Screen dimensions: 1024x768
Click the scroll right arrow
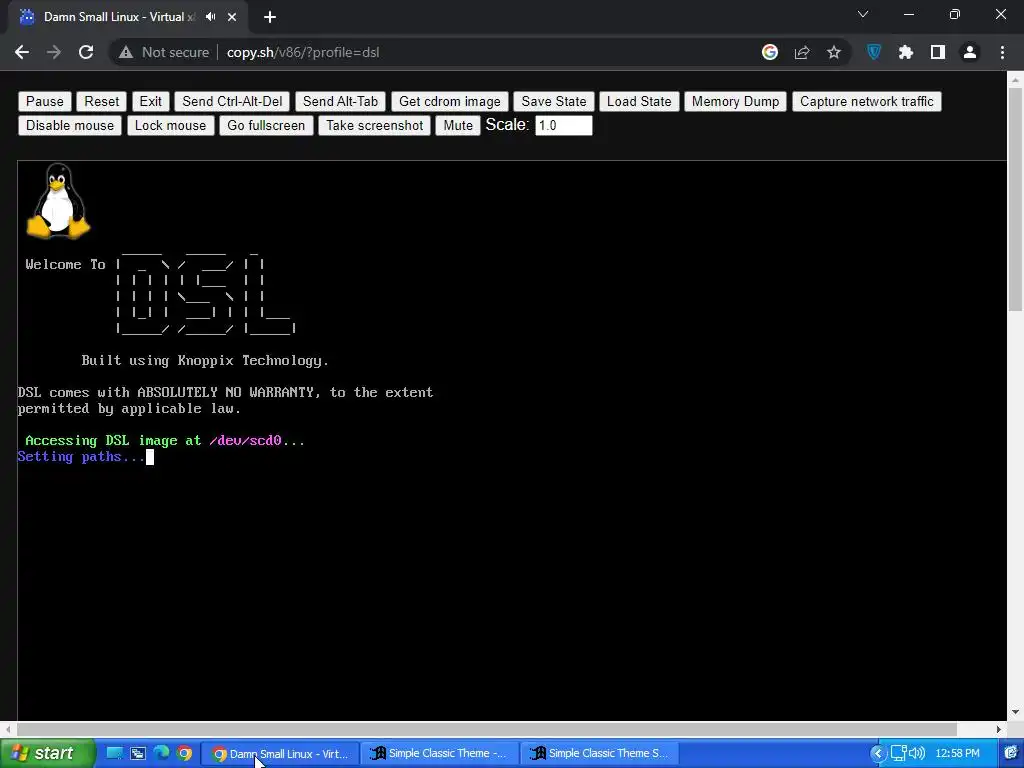point(999,729)
